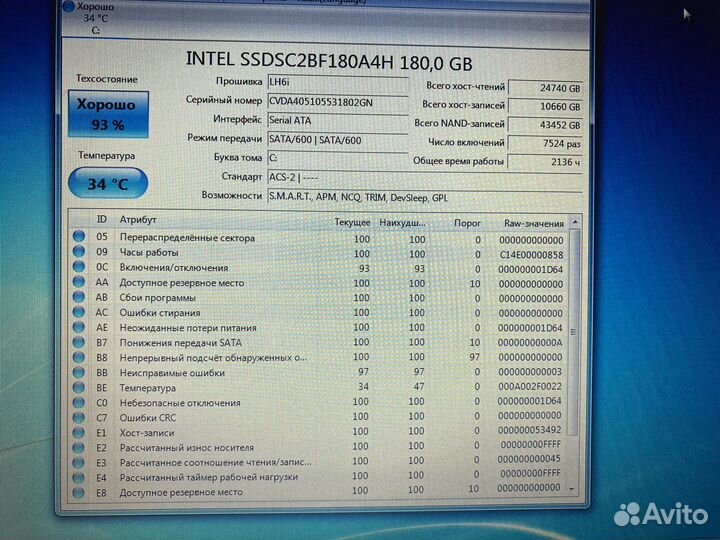Click the Наихудш... column header
Screen dimensions: 720x540
point(402,223)
